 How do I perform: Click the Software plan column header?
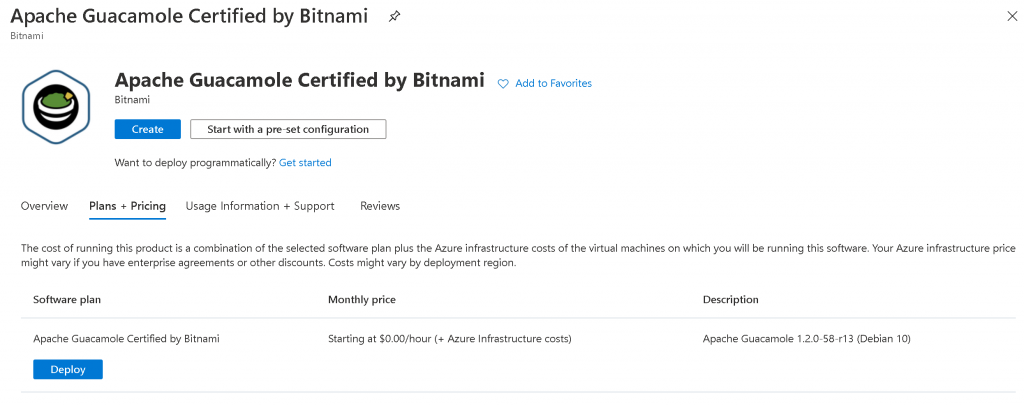67,299
